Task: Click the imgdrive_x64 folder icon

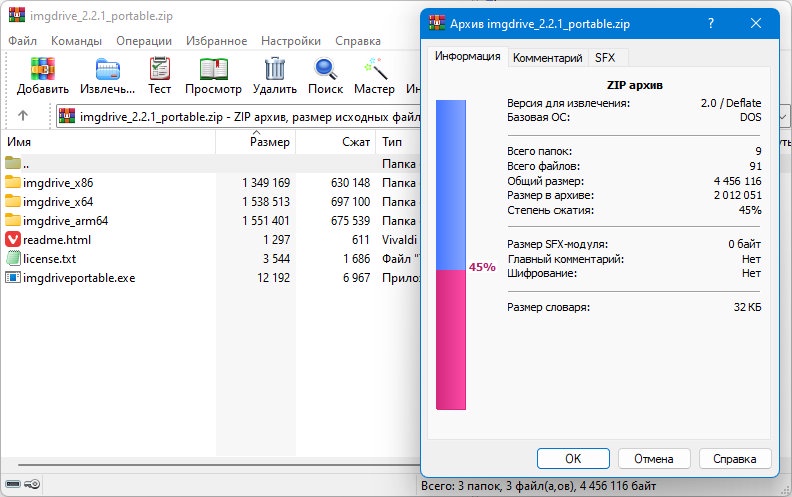Action: pyautogui.click(x=13, y=201)
